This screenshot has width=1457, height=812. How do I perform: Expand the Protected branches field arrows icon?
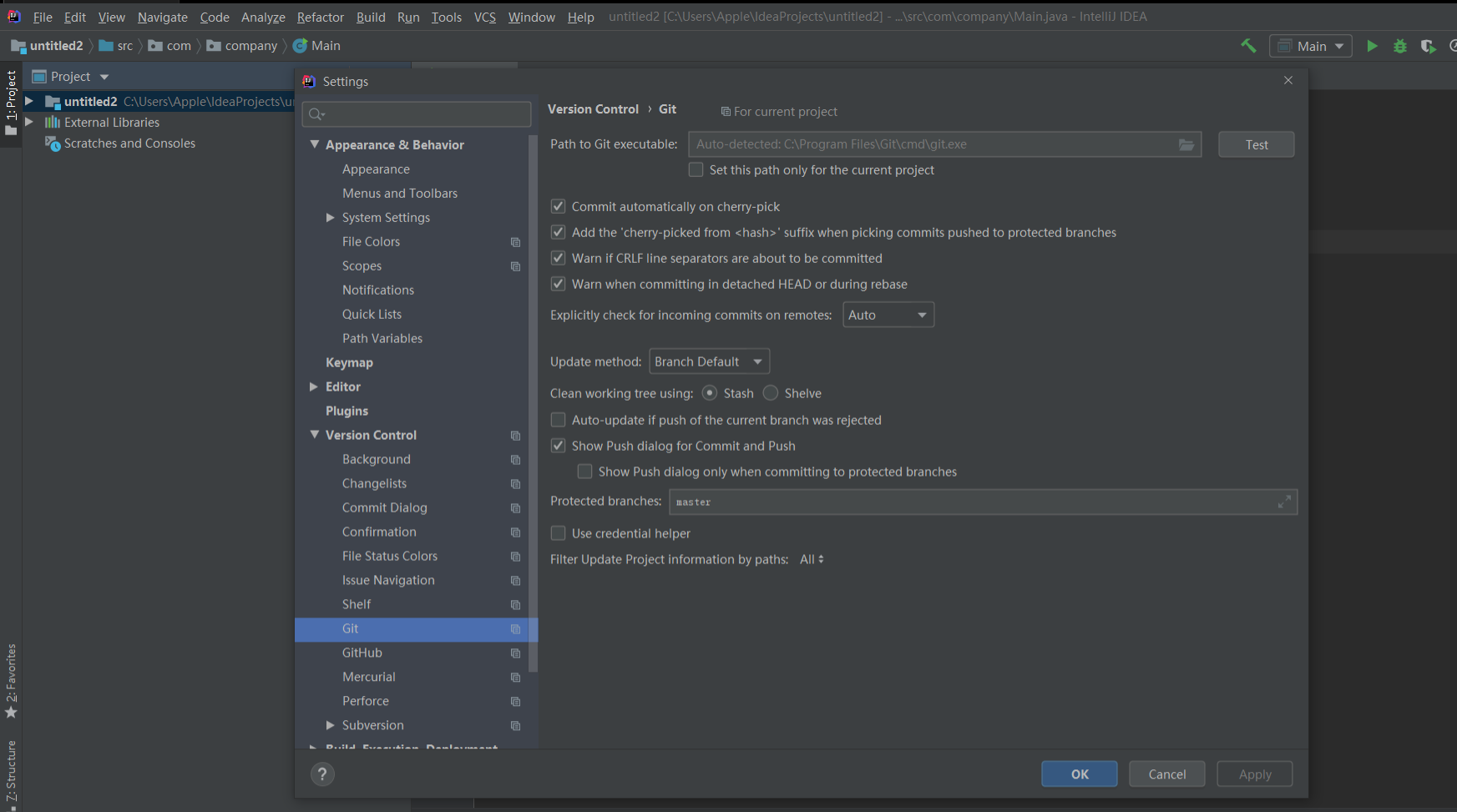1284,502
